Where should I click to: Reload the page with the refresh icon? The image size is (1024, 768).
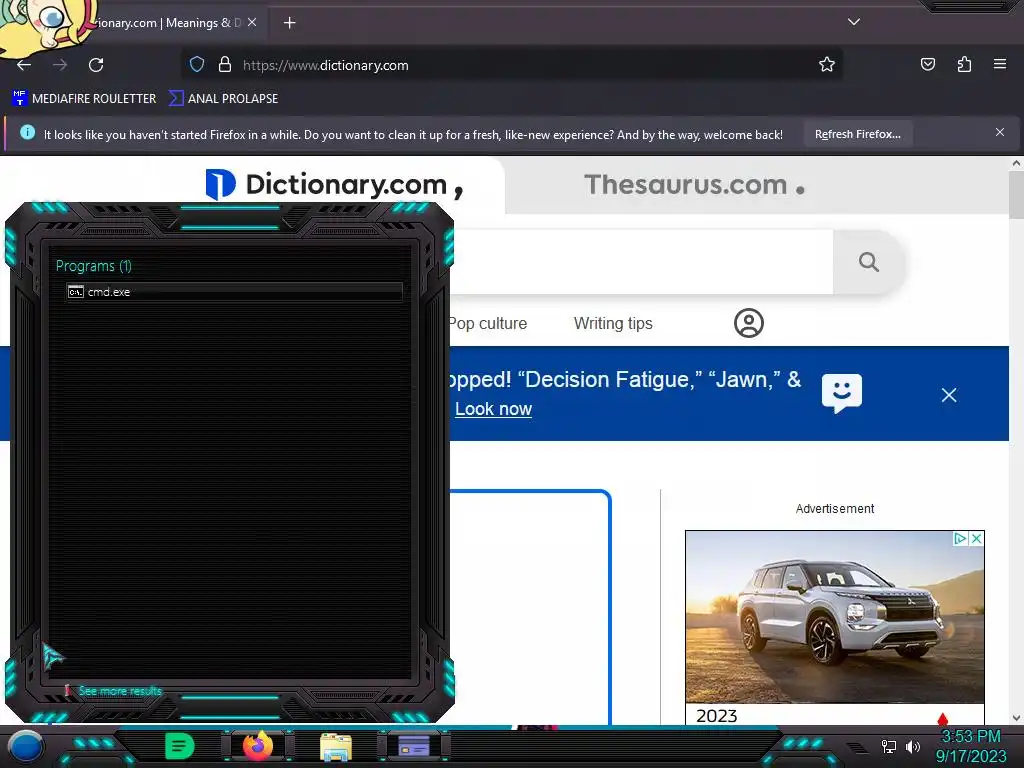(x=96, y=65)
